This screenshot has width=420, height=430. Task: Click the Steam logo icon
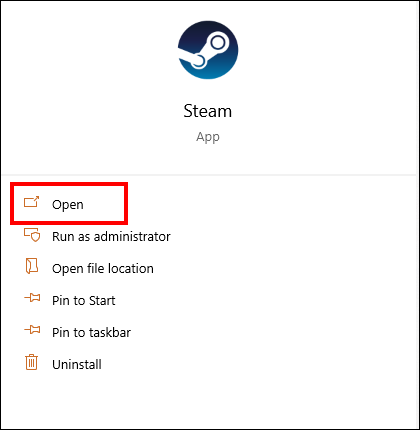pos(208,50)
